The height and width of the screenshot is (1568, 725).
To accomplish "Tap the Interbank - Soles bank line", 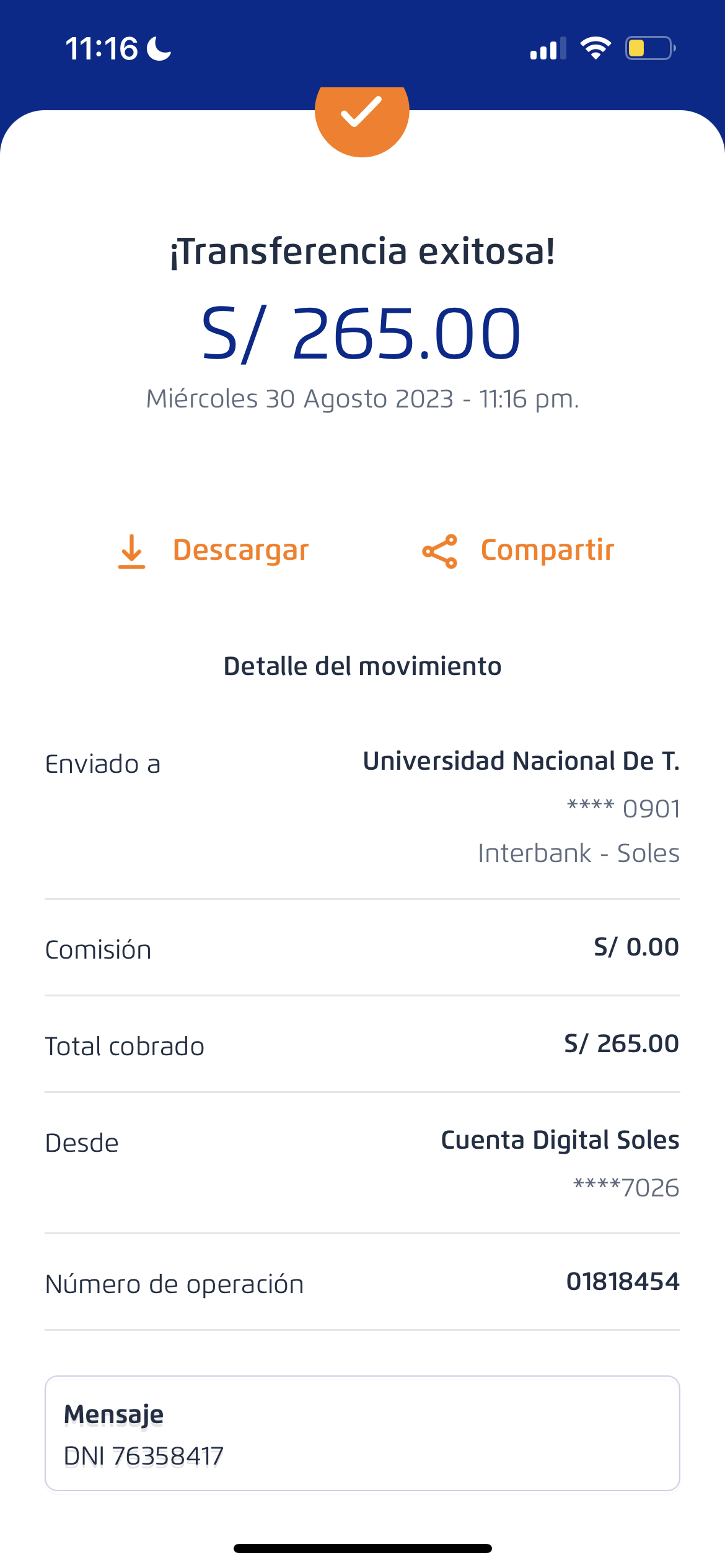I will click(x=579, y=853).
